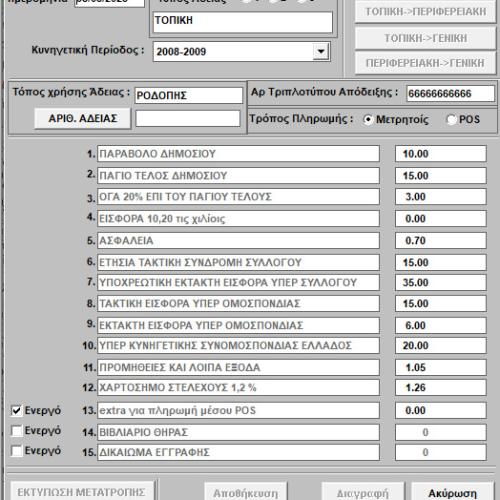Click the amount field of row 4
The image size is (500, 500).
point(441,219)
